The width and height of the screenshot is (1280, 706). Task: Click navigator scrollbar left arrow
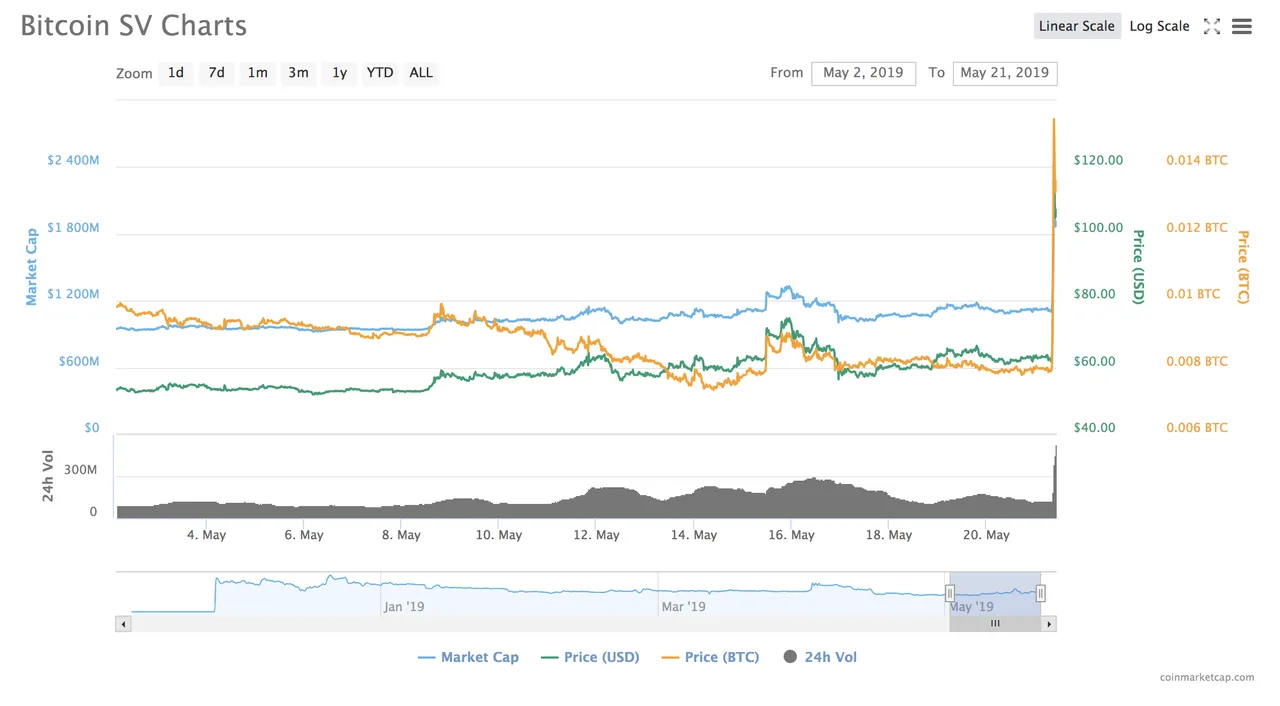tap(123, 624)
